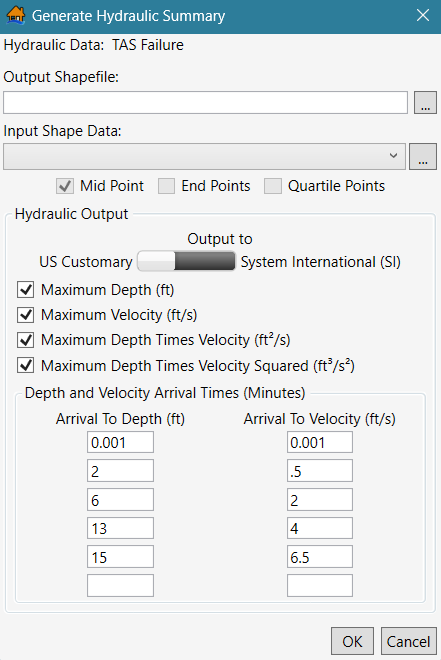Click the Hydraulic Data: TAS Failure text
Image resolution: width=441 pixels, height=660 pixels.
tap(93, 45)
